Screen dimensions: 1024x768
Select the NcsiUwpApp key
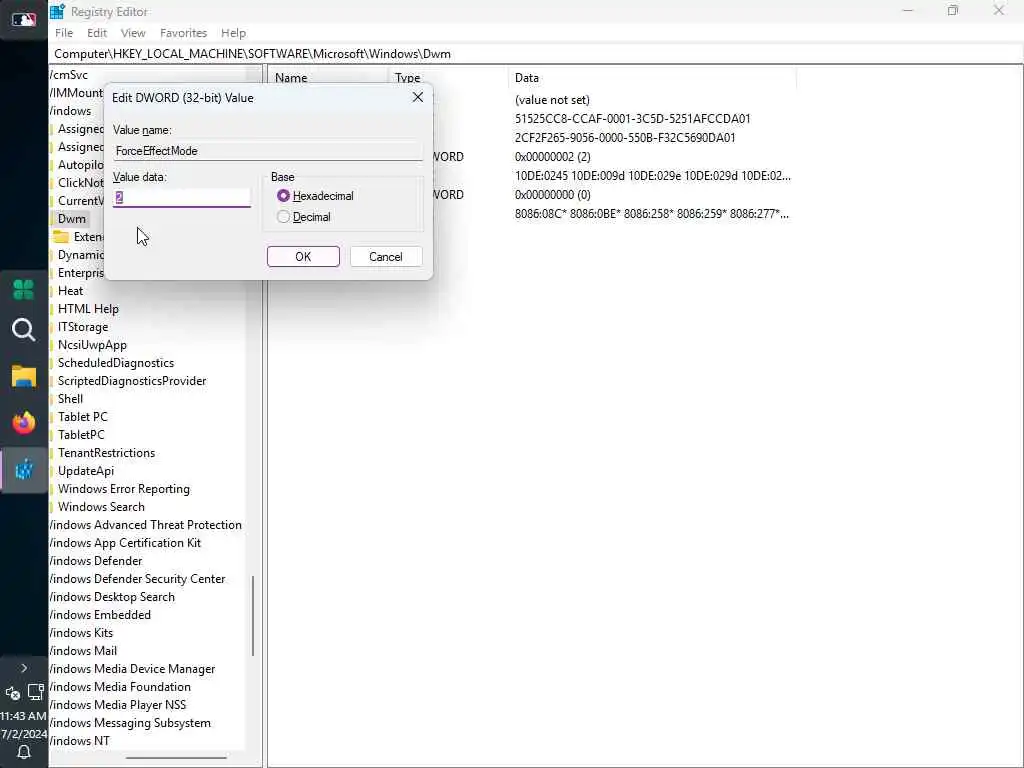click(x=92, y=345)
